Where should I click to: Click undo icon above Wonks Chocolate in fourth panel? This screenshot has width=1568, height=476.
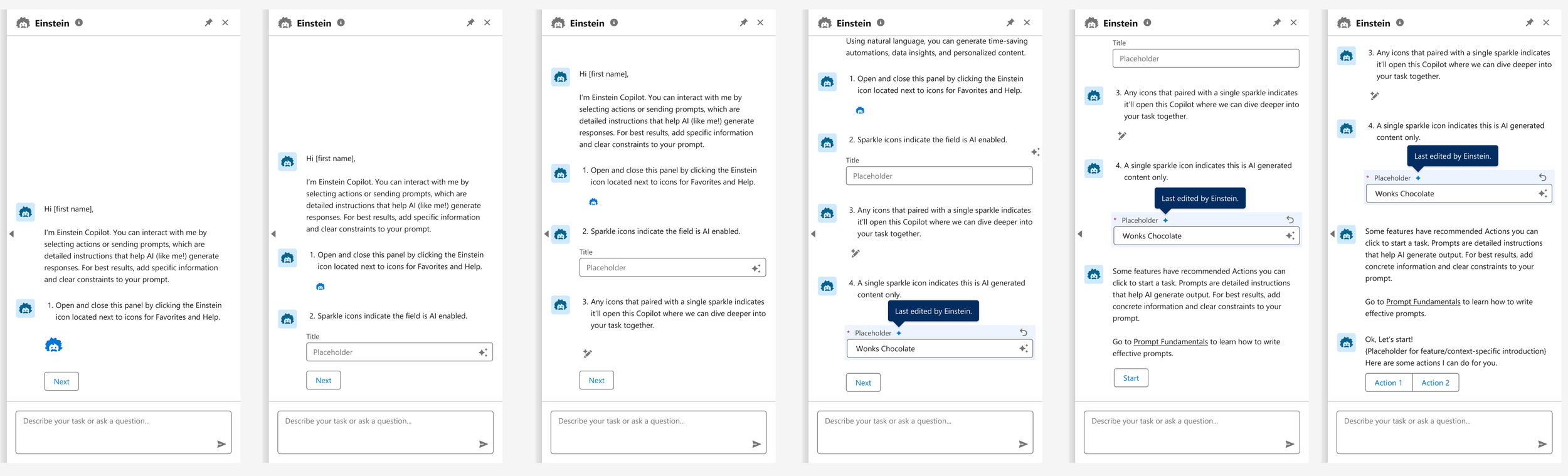click(1024, 332)
